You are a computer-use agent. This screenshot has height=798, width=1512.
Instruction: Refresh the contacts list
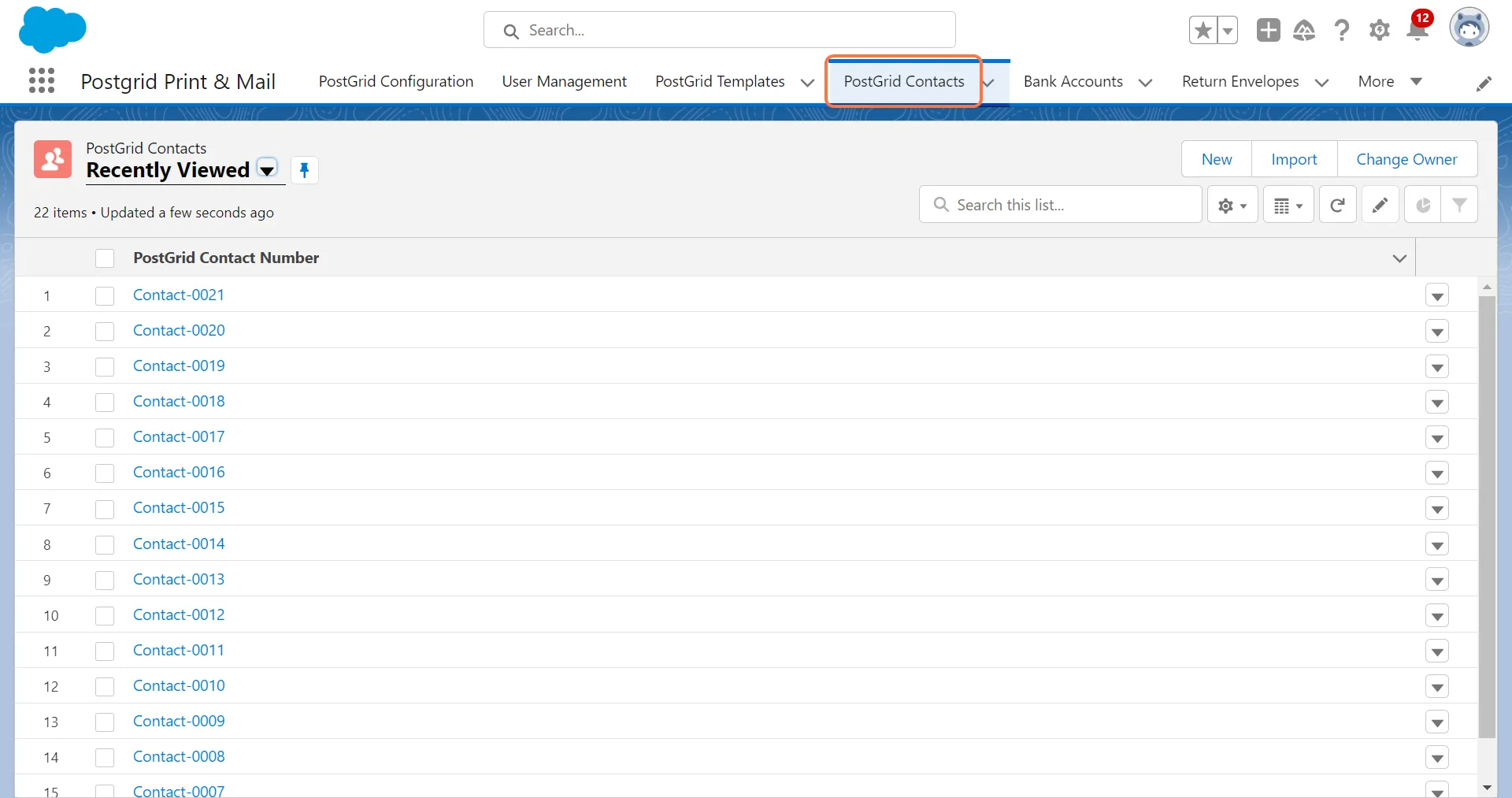[1337, 206]
